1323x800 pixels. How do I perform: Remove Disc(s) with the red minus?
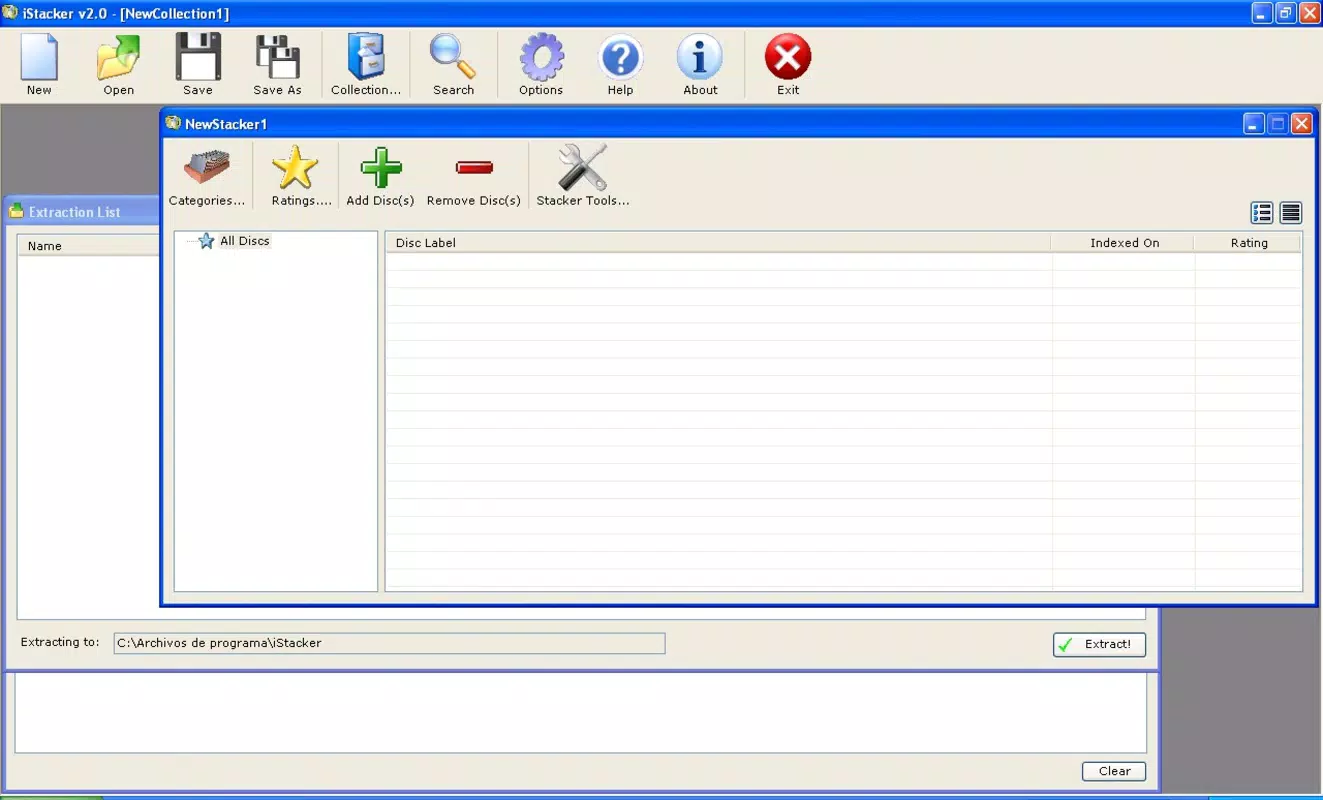point(474,176)
